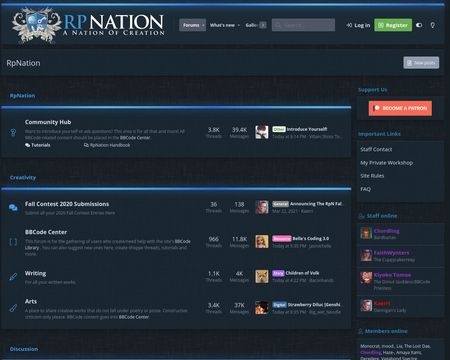Expand the Gallery menu arrow
Screen dimensions: 450x360
coord(263,25)
